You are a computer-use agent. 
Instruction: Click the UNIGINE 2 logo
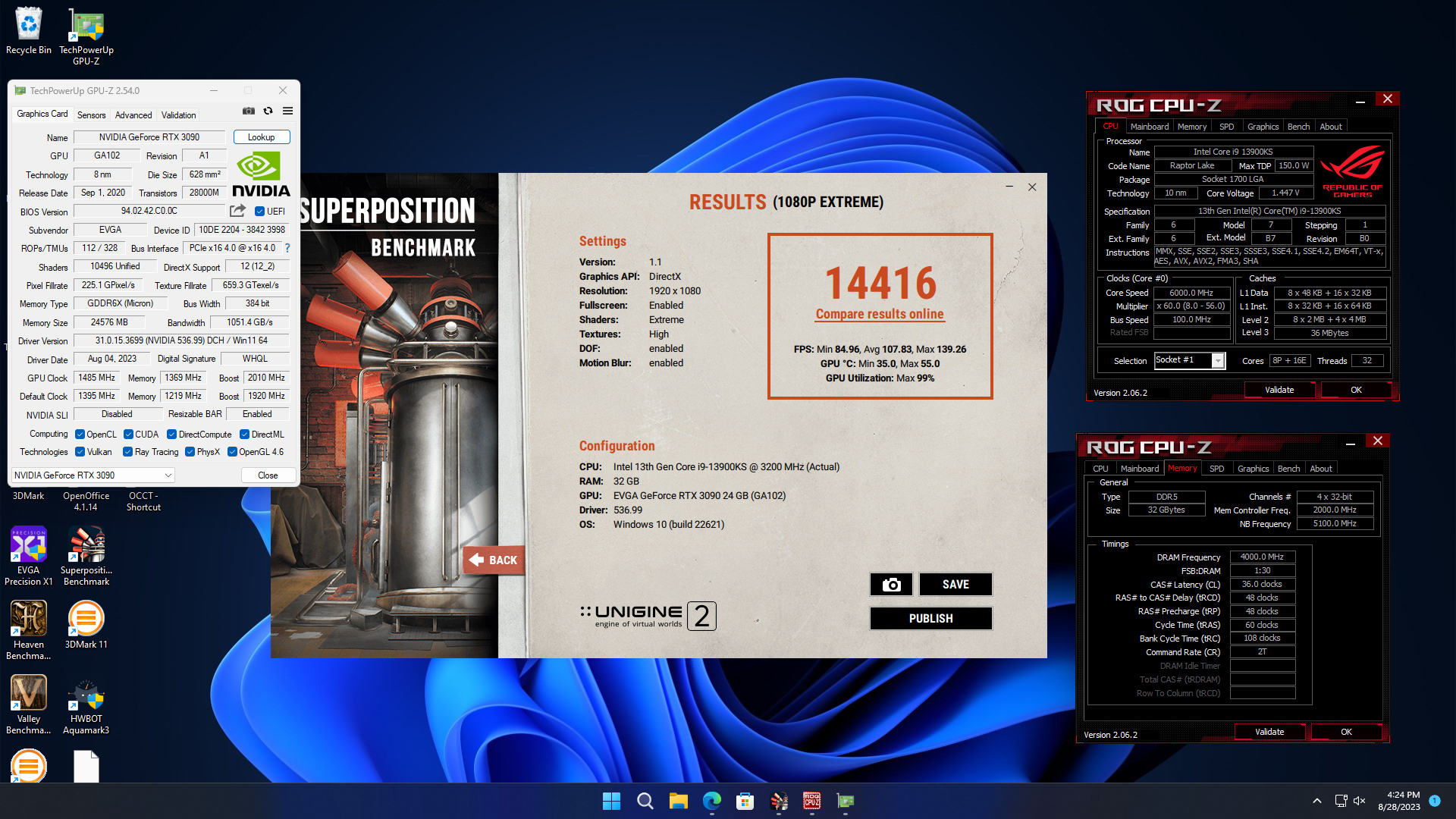(648, 616)
